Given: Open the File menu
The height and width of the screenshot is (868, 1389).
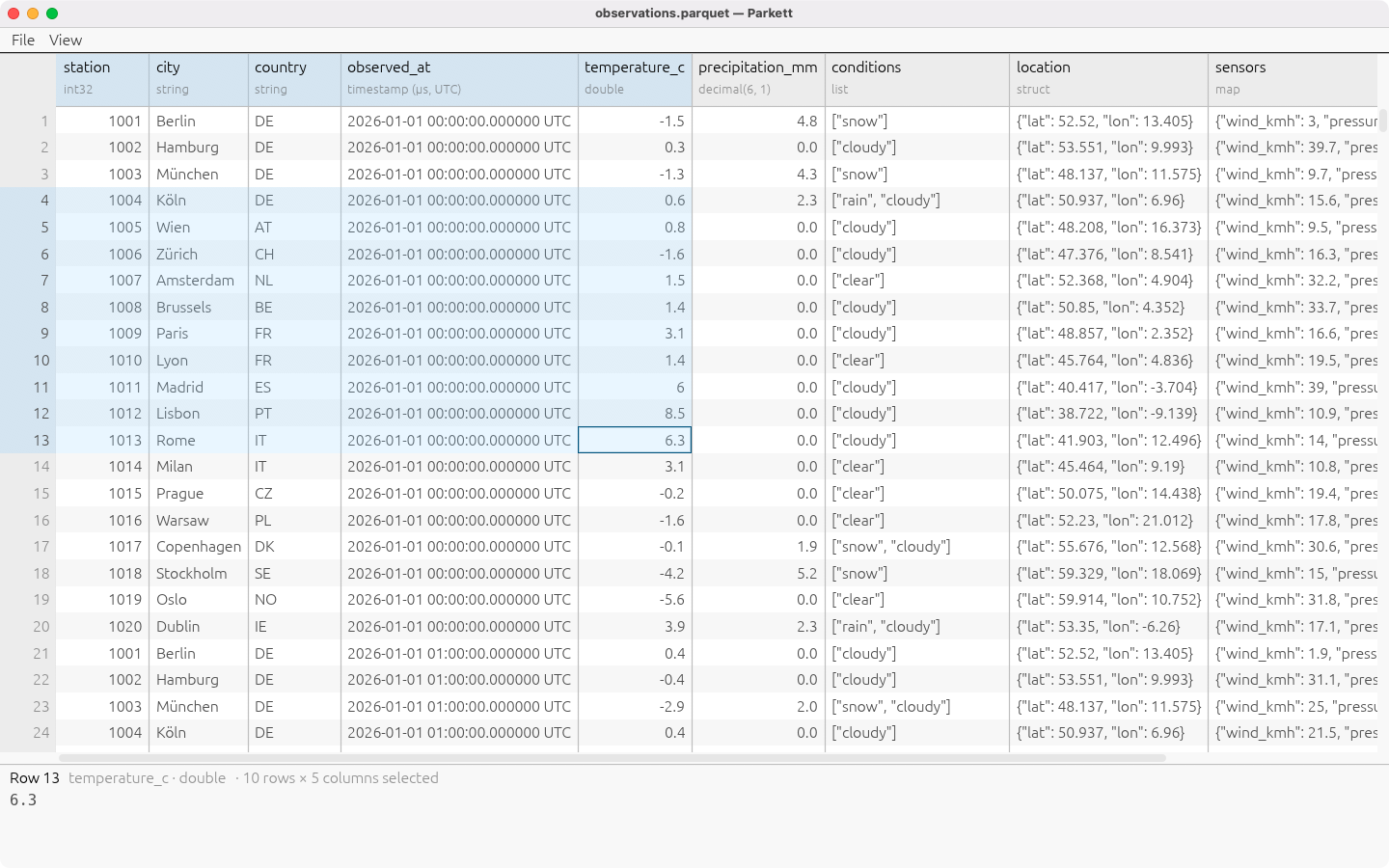Looking at the screenshot, I should click(23, 40).
